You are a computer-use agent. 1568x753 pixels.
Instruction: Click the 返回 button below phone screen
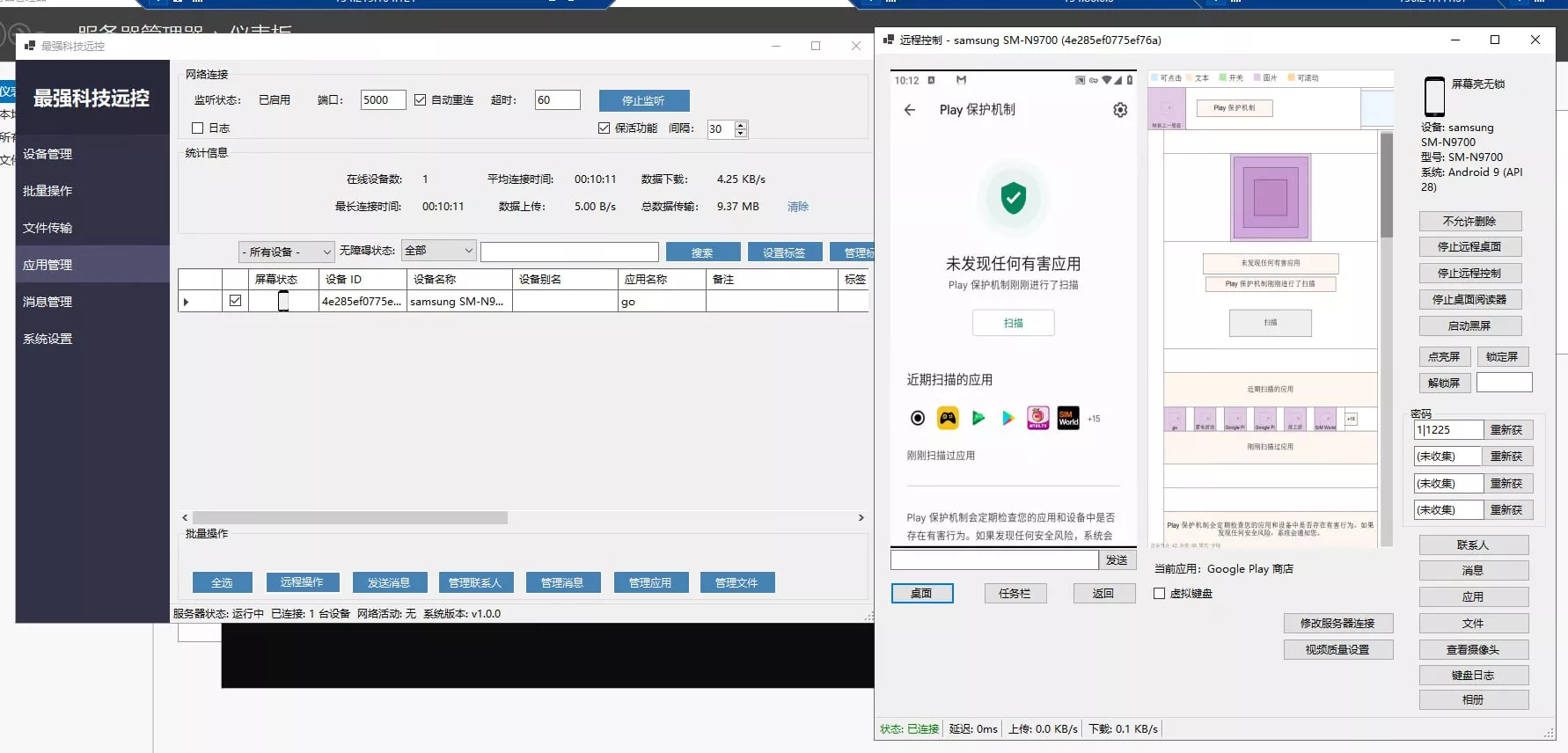[x=1104, y=593]
